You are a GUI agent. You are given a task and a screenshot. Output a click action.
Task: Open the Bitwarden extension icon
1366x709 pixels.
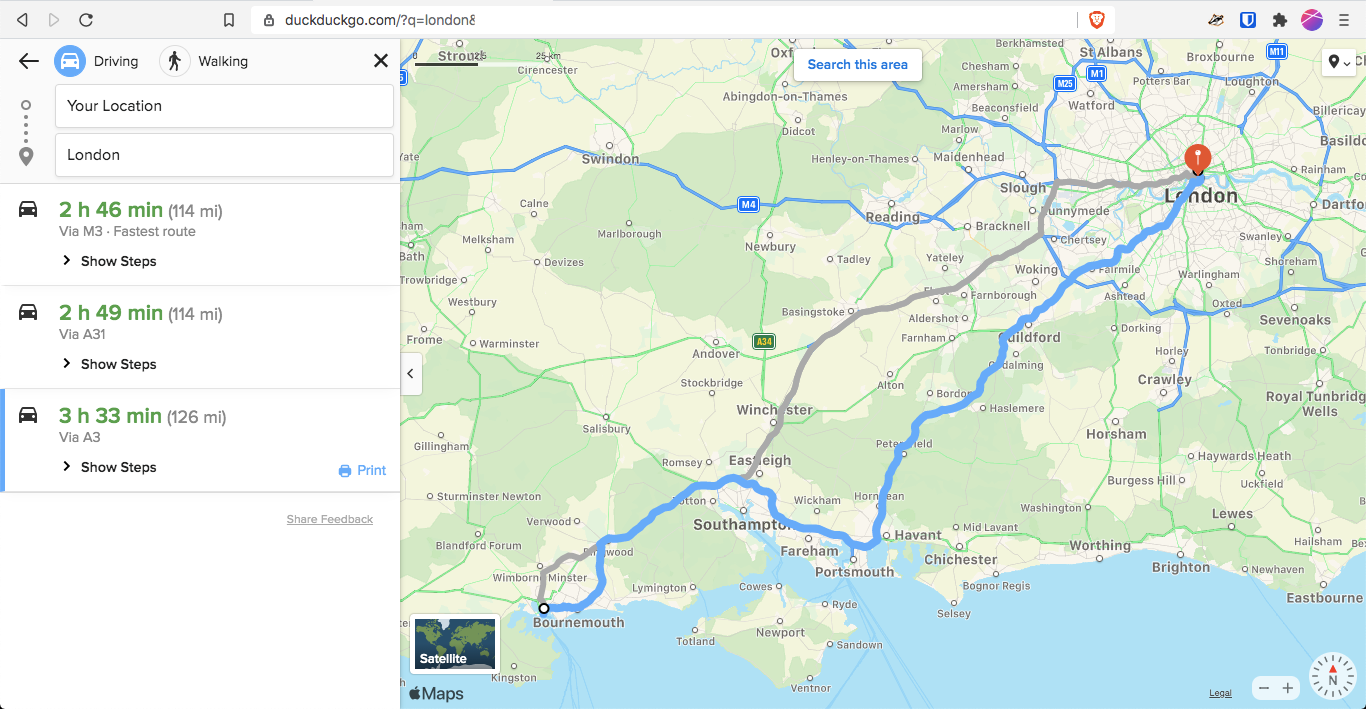1248,19
